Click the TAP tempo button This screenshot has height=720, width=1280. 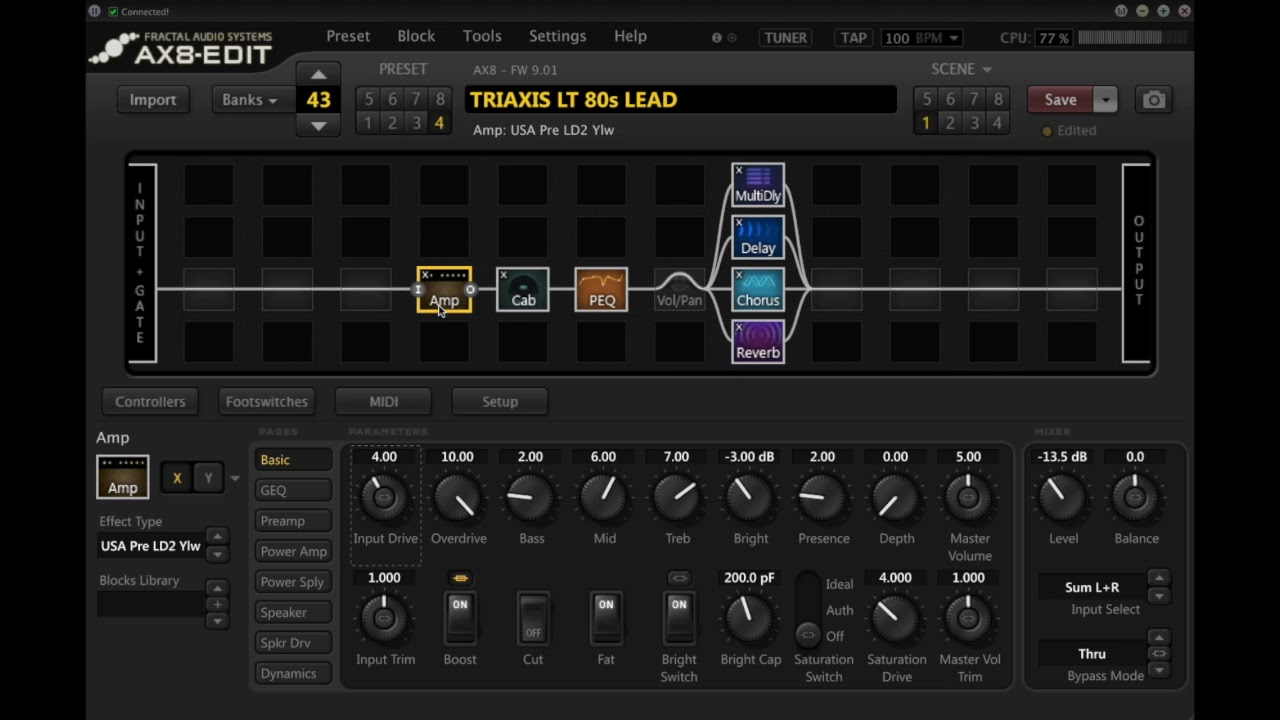click(853, 38)
